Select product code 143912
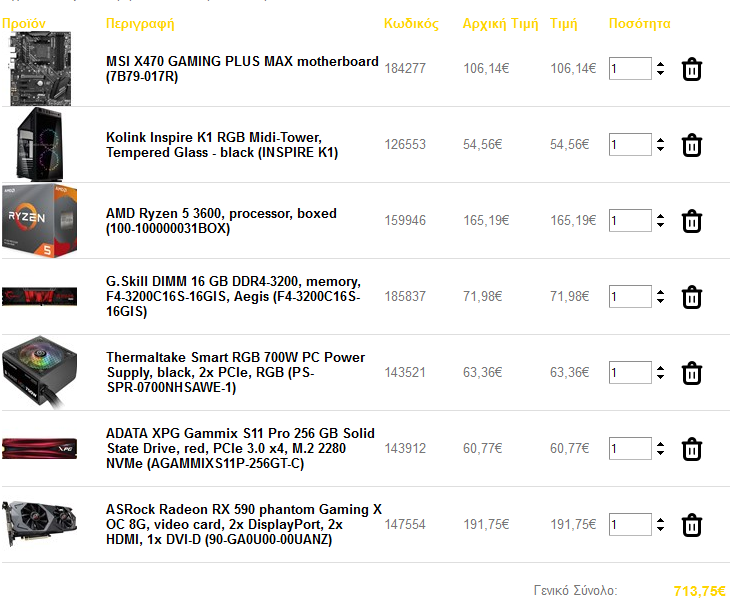Image resolution: width=739 pixels, height=606 pixels. [405, 449]
